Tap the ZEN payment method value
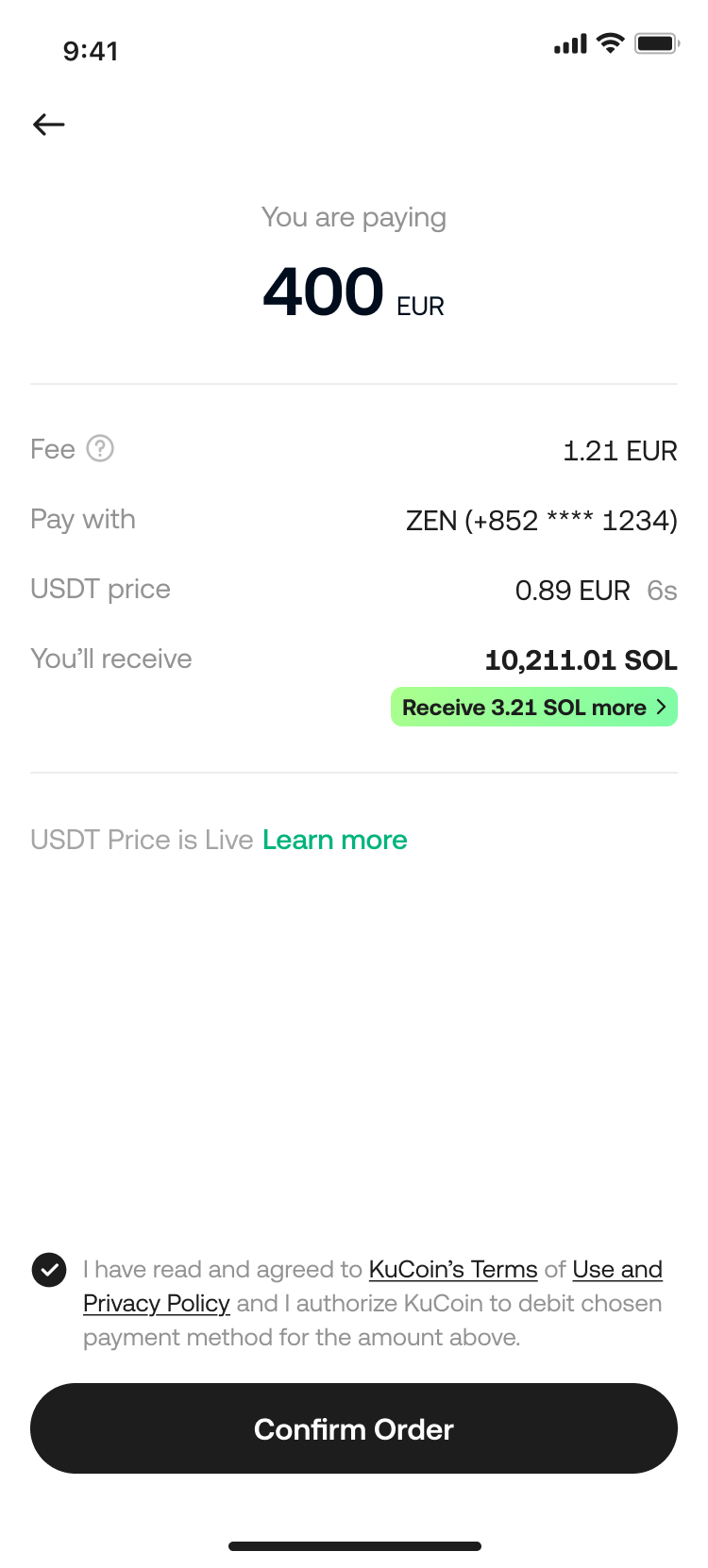The image size is (708, 1568). coord(541,521)
